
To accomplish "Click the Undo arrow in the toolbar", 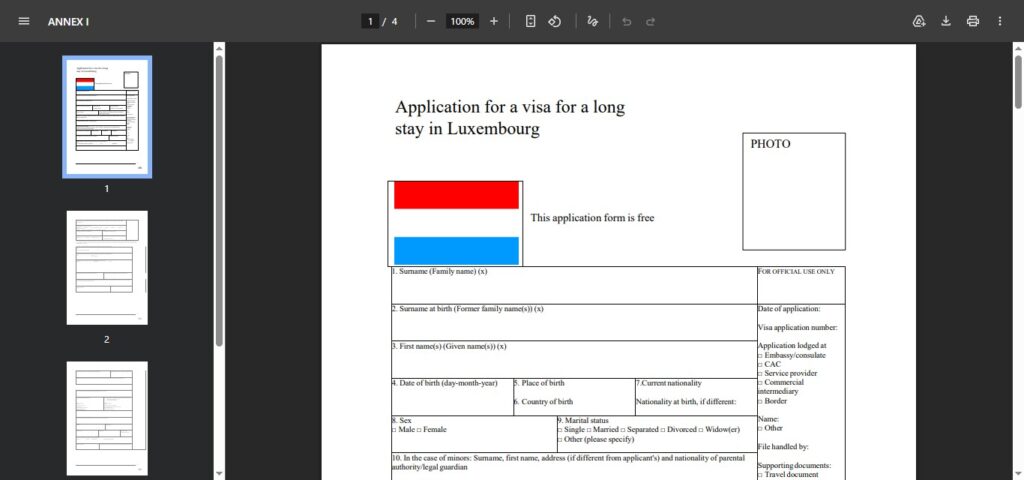I will pos(627,21).
